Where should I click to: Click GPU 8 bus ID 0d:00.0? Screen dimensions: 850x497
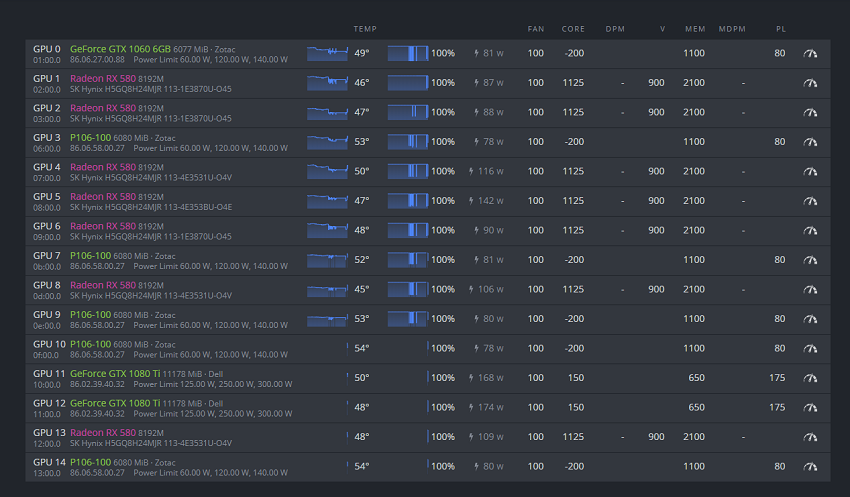pos(47,296)
